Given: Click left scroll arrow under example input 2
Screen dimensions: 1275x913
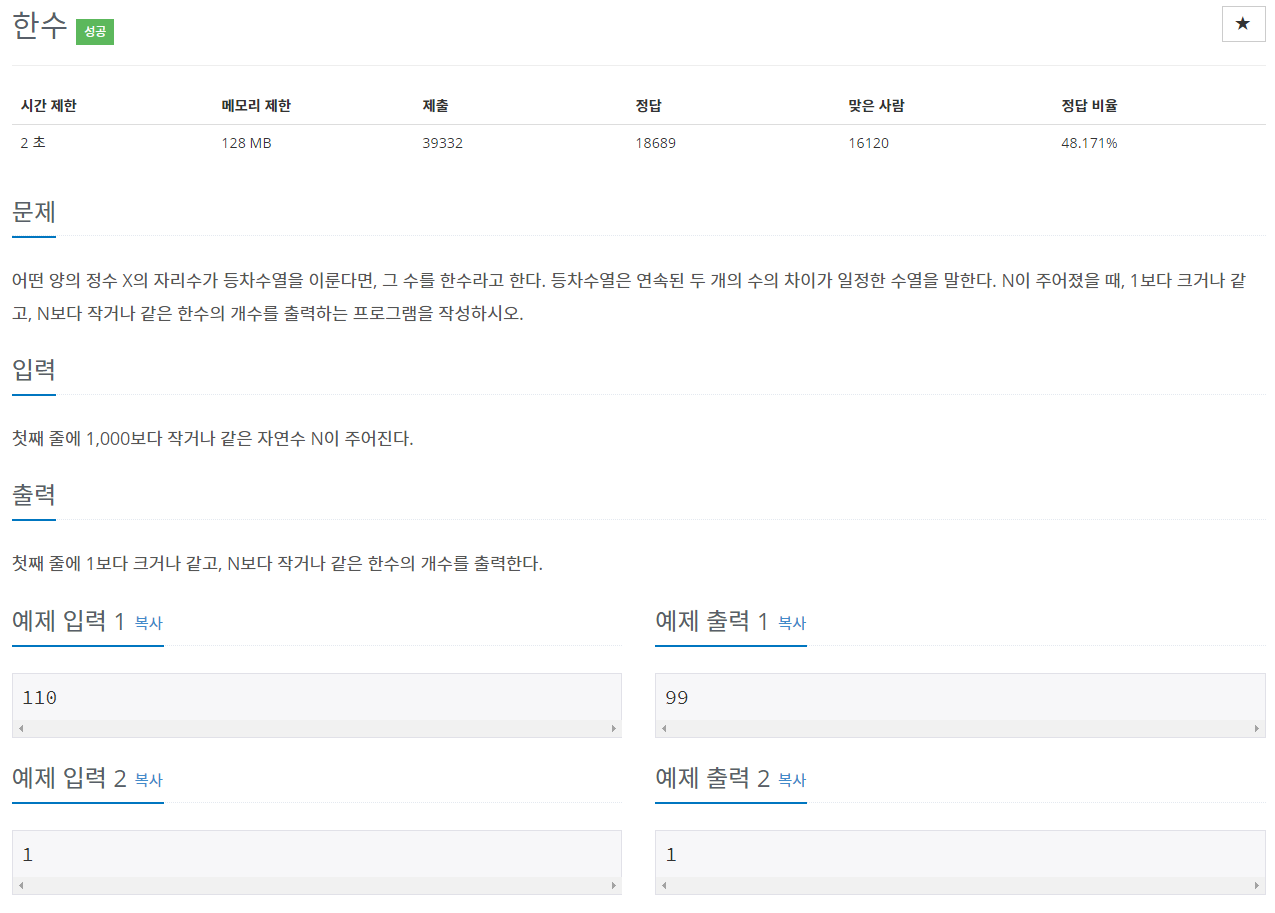Looking at the screenshot, I should [x=21, y=886].
